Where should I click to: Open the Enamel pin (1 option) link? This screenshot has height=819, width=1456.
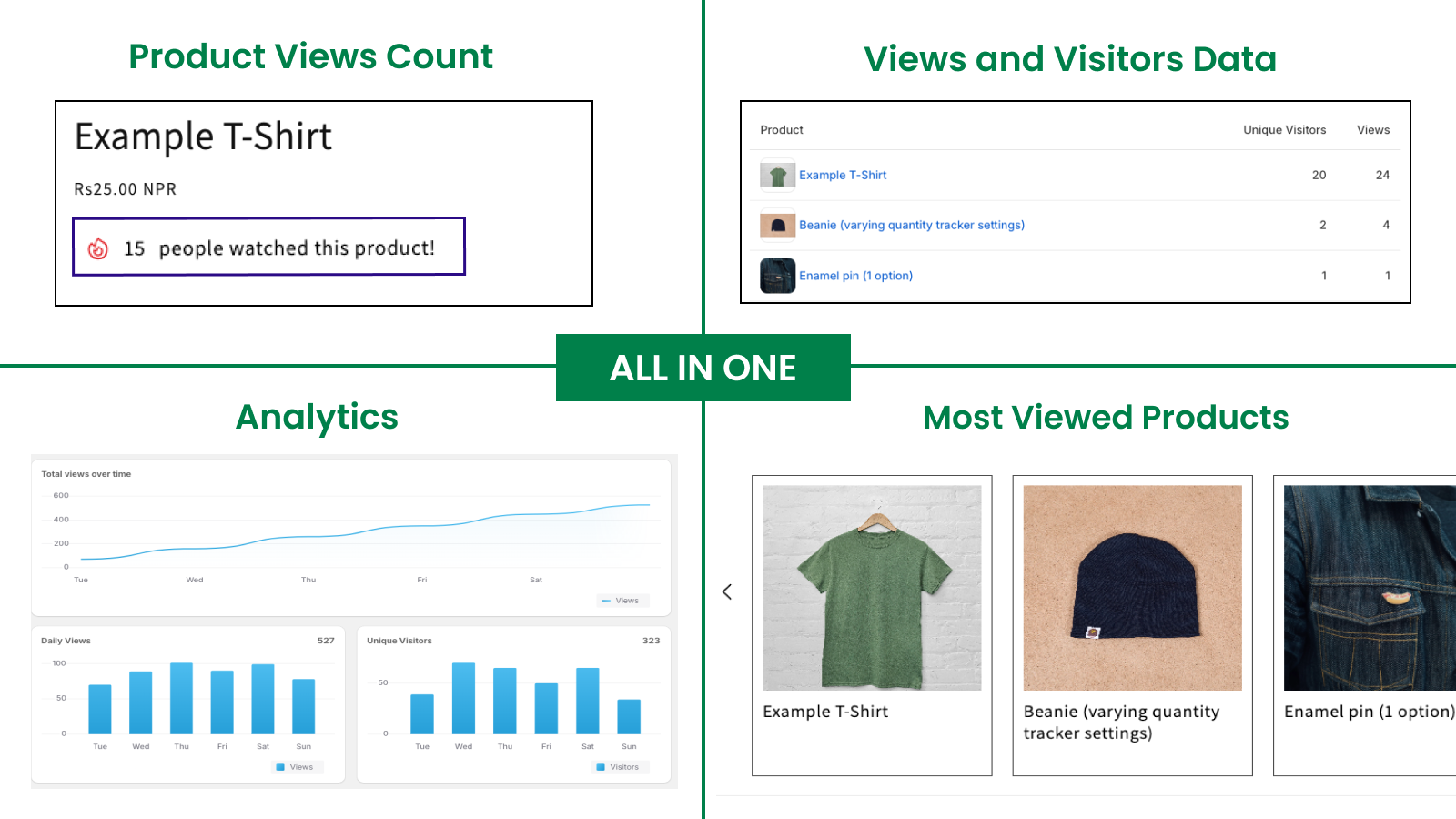click(855, 275)
